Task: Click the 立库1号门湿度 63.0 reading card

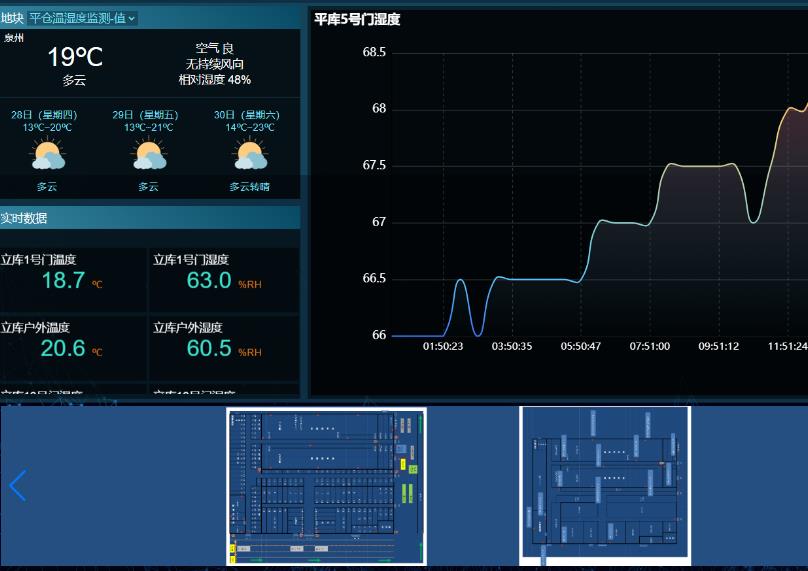Action: (224, 280)
